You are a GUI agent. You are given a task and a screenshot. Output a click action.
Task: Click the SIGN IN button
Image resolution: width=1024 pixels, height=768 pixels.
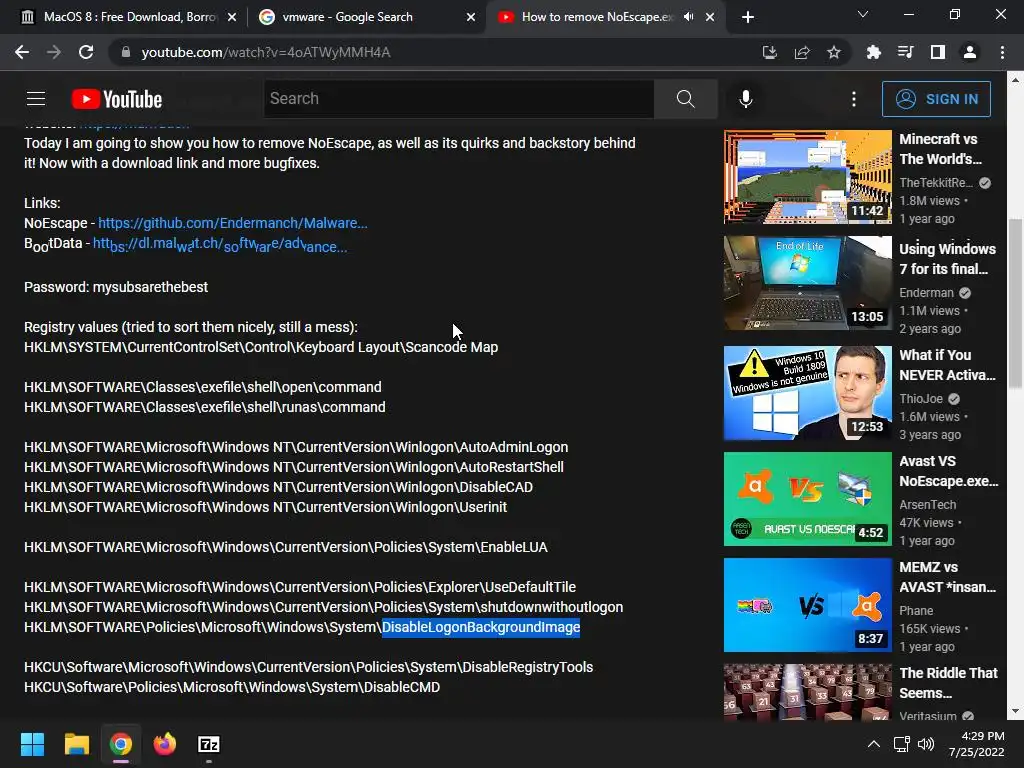(936, 99)
